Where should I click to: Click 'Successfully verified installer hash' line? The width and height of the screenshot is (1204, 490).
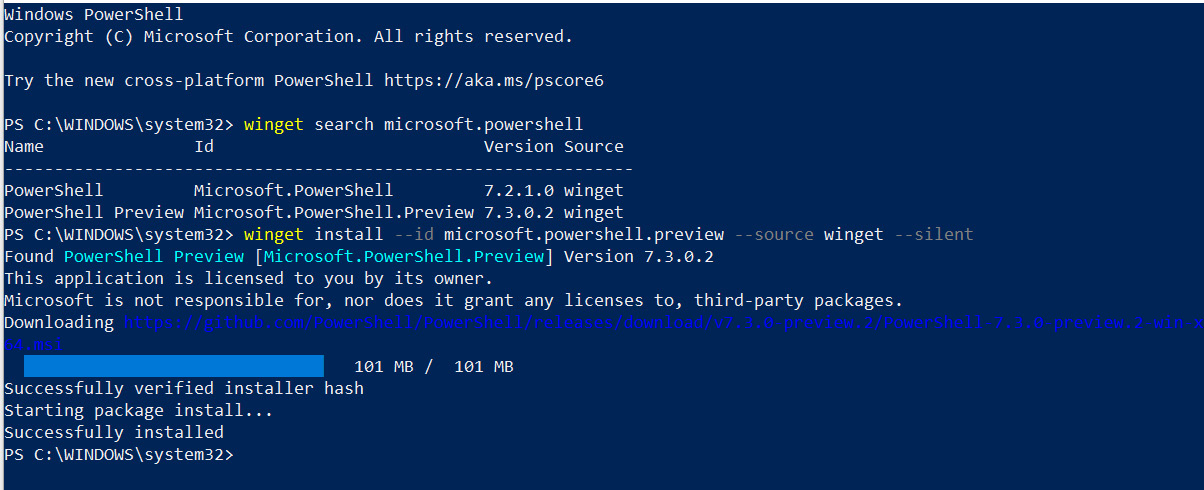pos(184,388)
